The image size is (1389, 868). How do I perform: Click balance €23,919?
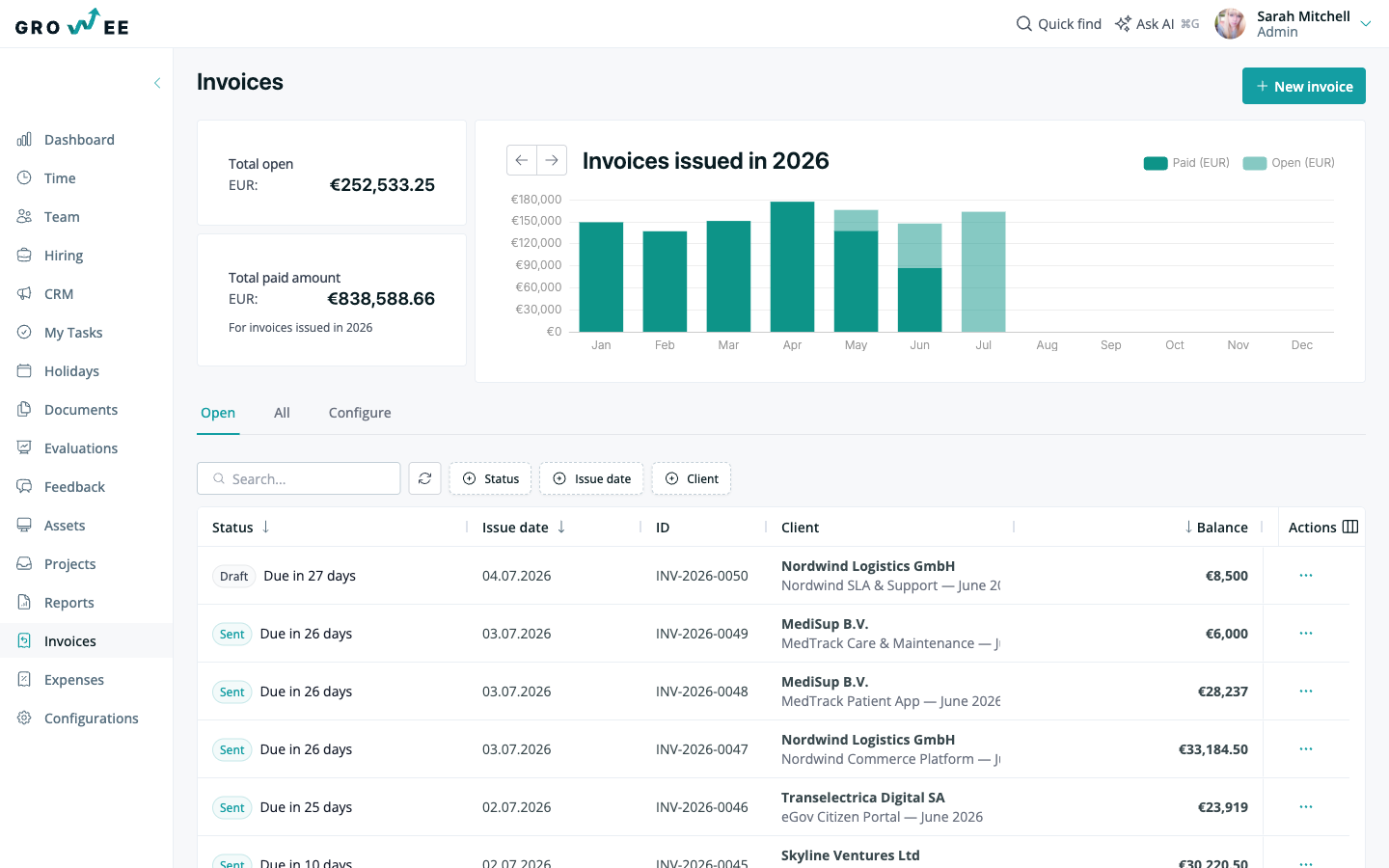pos(1223,807)
